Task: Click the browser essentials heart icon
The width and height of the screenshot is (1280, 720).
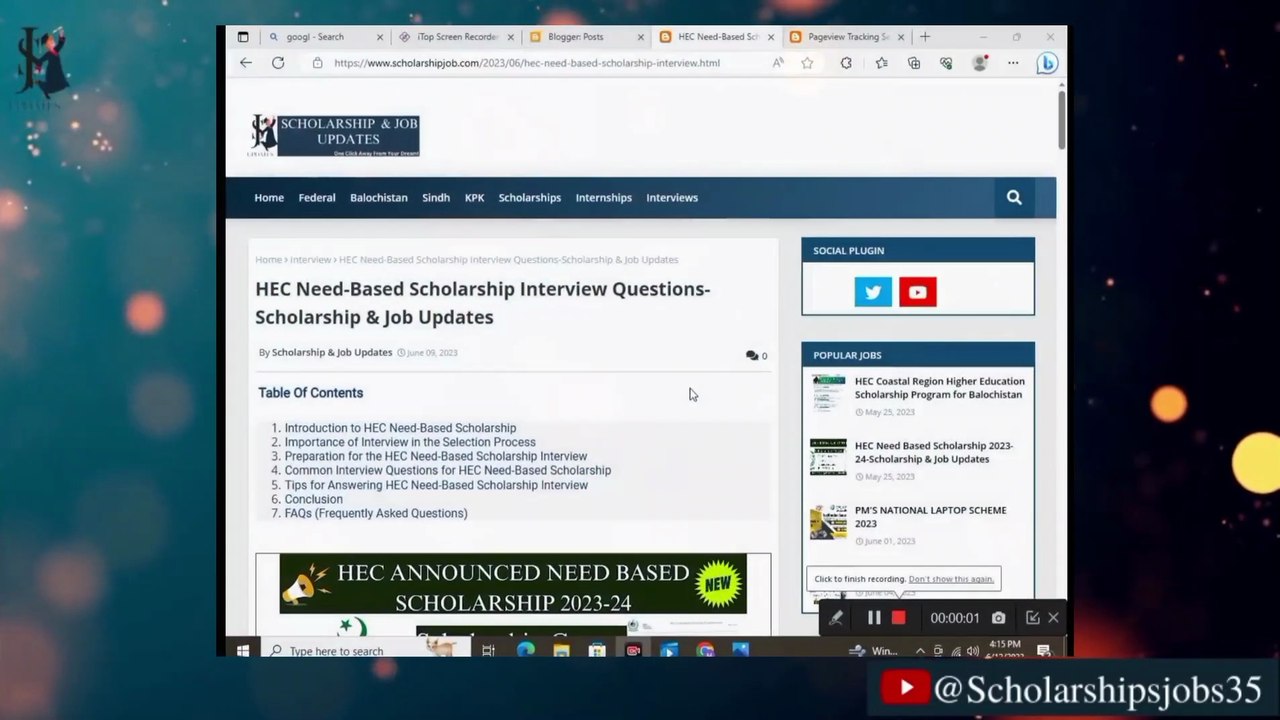Action: click(946, 63)
